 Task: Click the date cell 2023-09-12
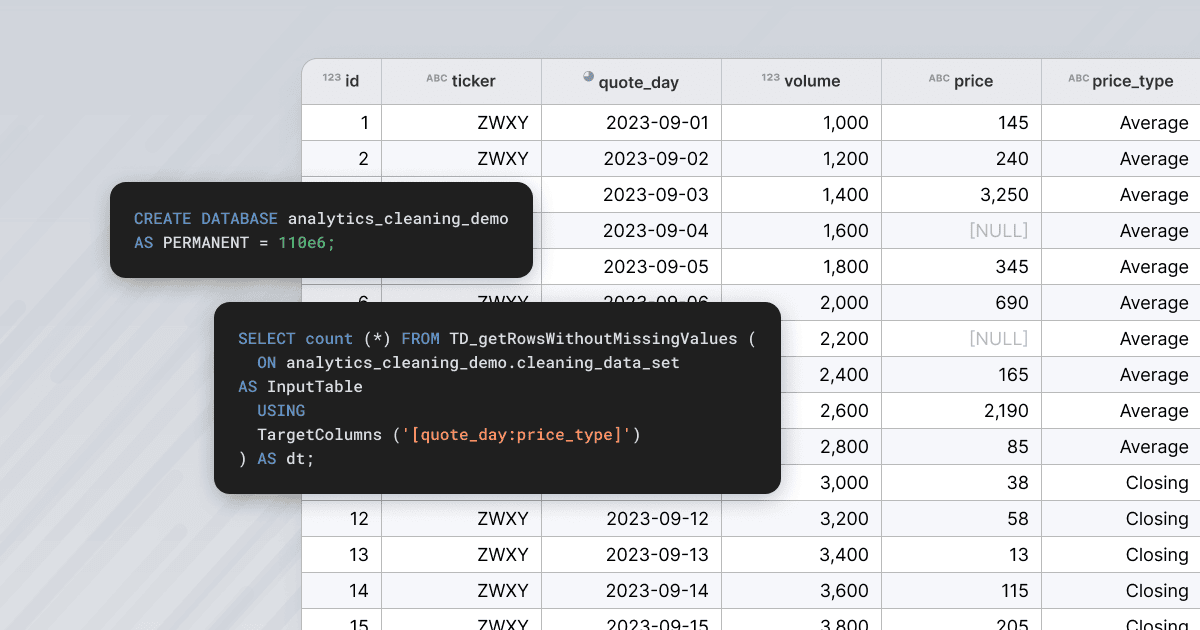(x=656, y=519)
